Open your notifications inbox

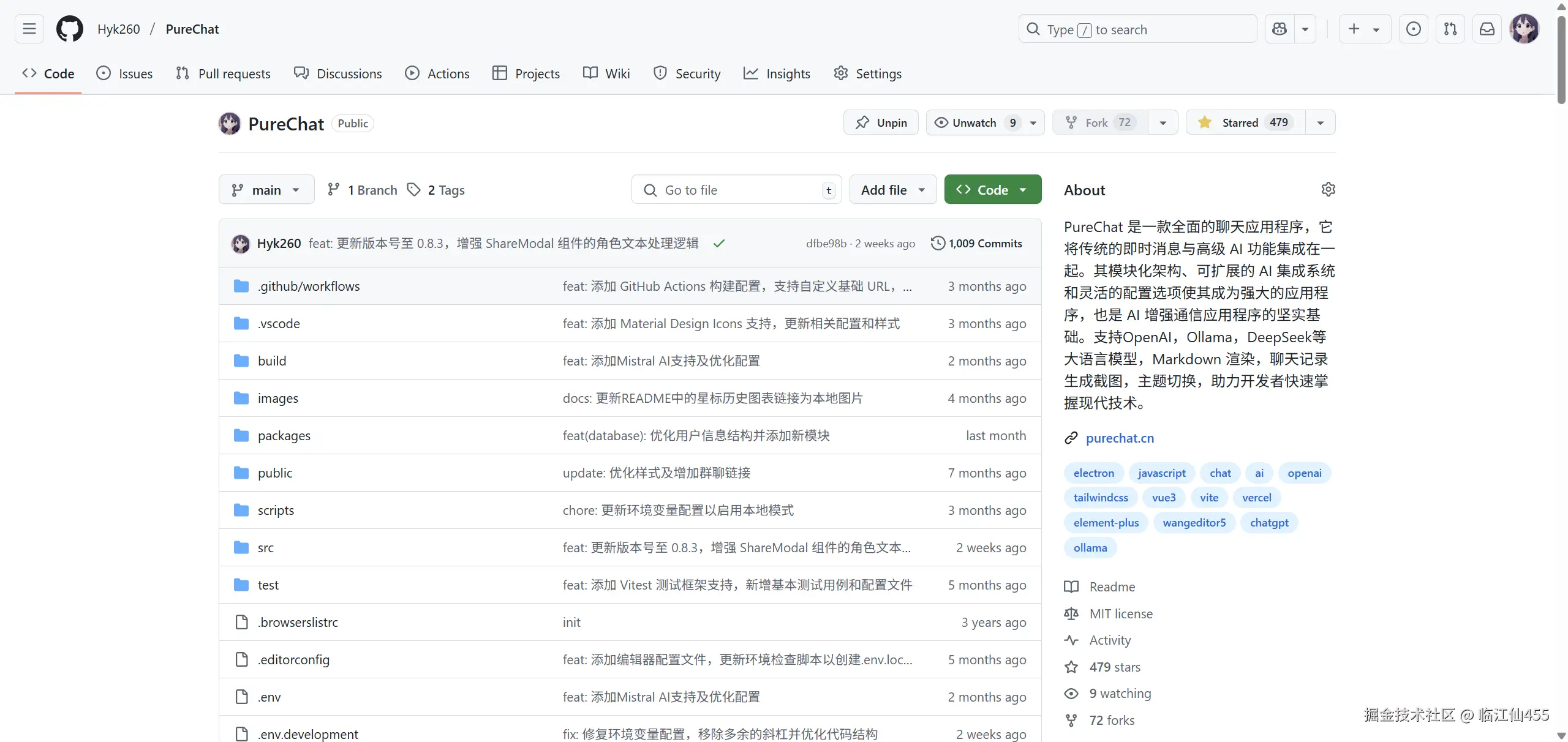point(1487,29)
